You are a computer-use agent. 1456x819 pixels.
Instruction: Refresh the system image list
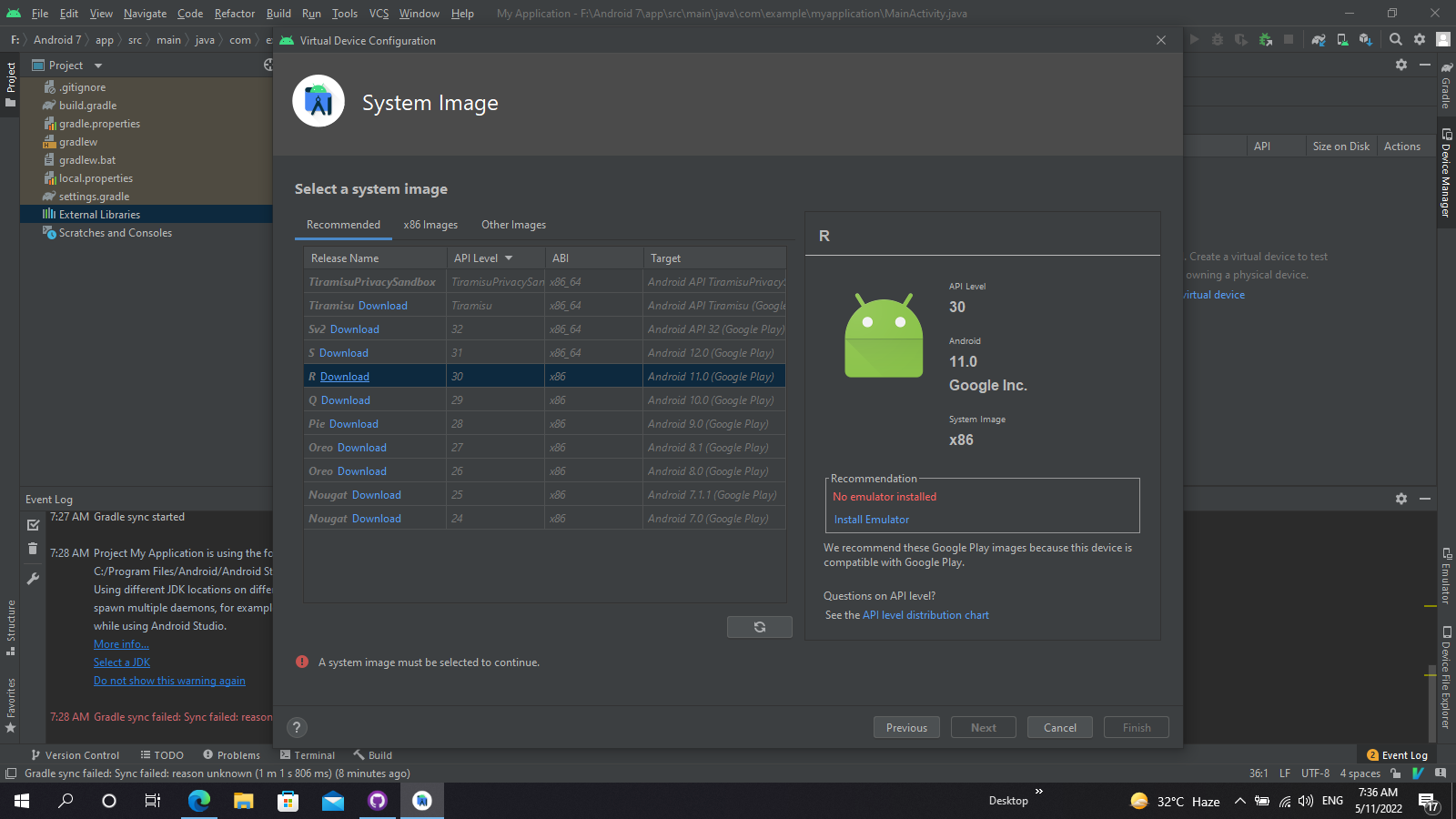click(x=759, y=627)
